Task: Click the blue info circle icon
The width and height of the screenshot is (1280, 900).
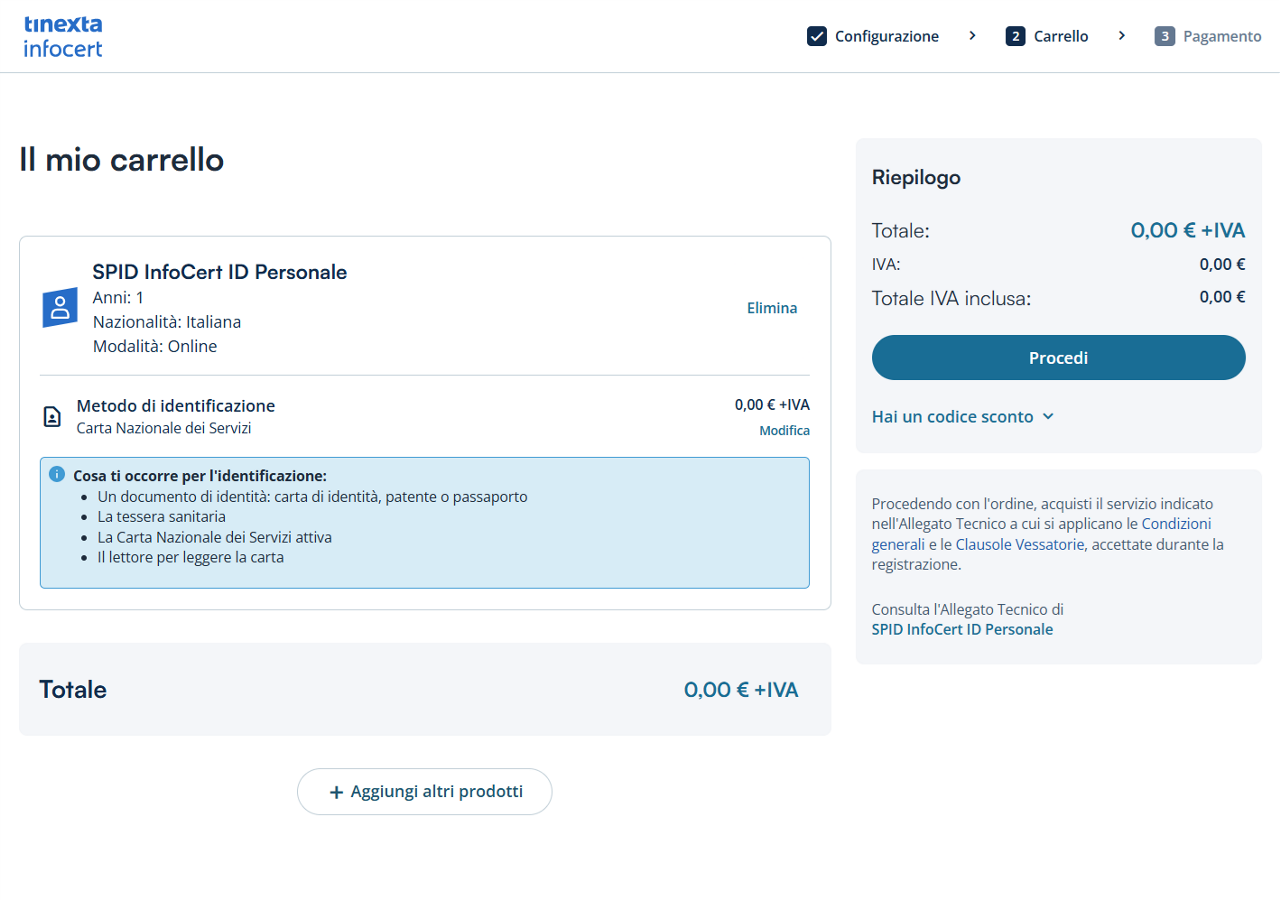Action: (x=57, y=474)
